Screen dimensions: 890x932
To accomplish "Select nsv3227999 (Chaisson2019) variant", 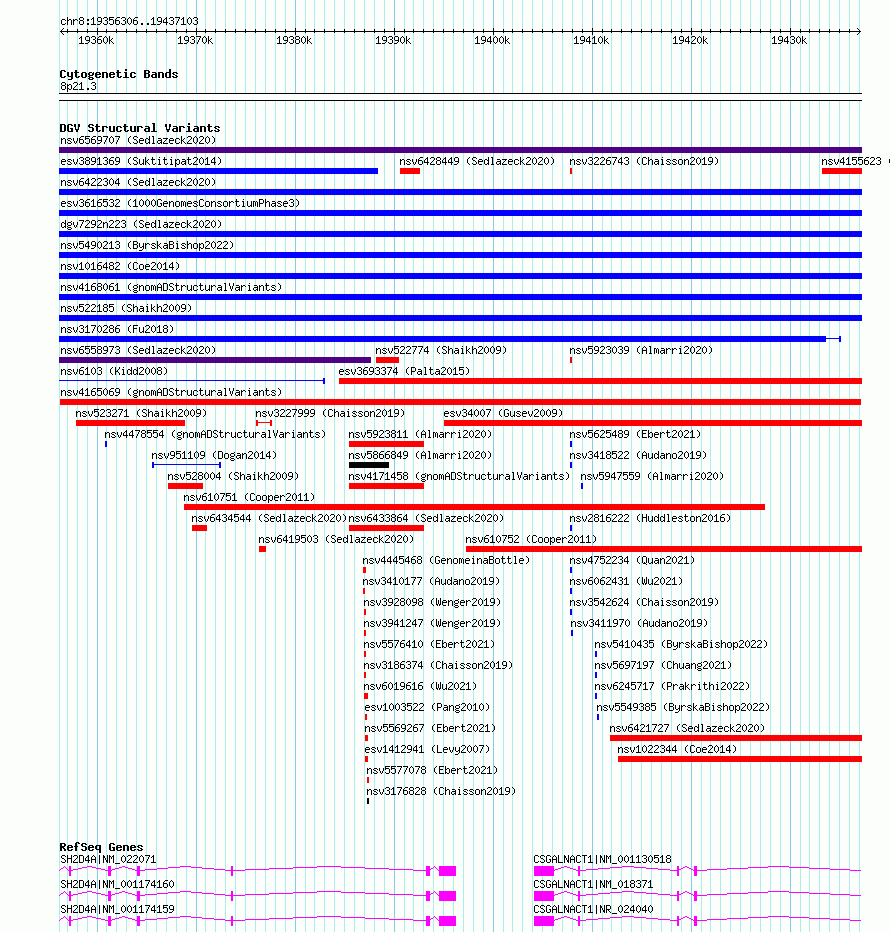I will (330, 413).
